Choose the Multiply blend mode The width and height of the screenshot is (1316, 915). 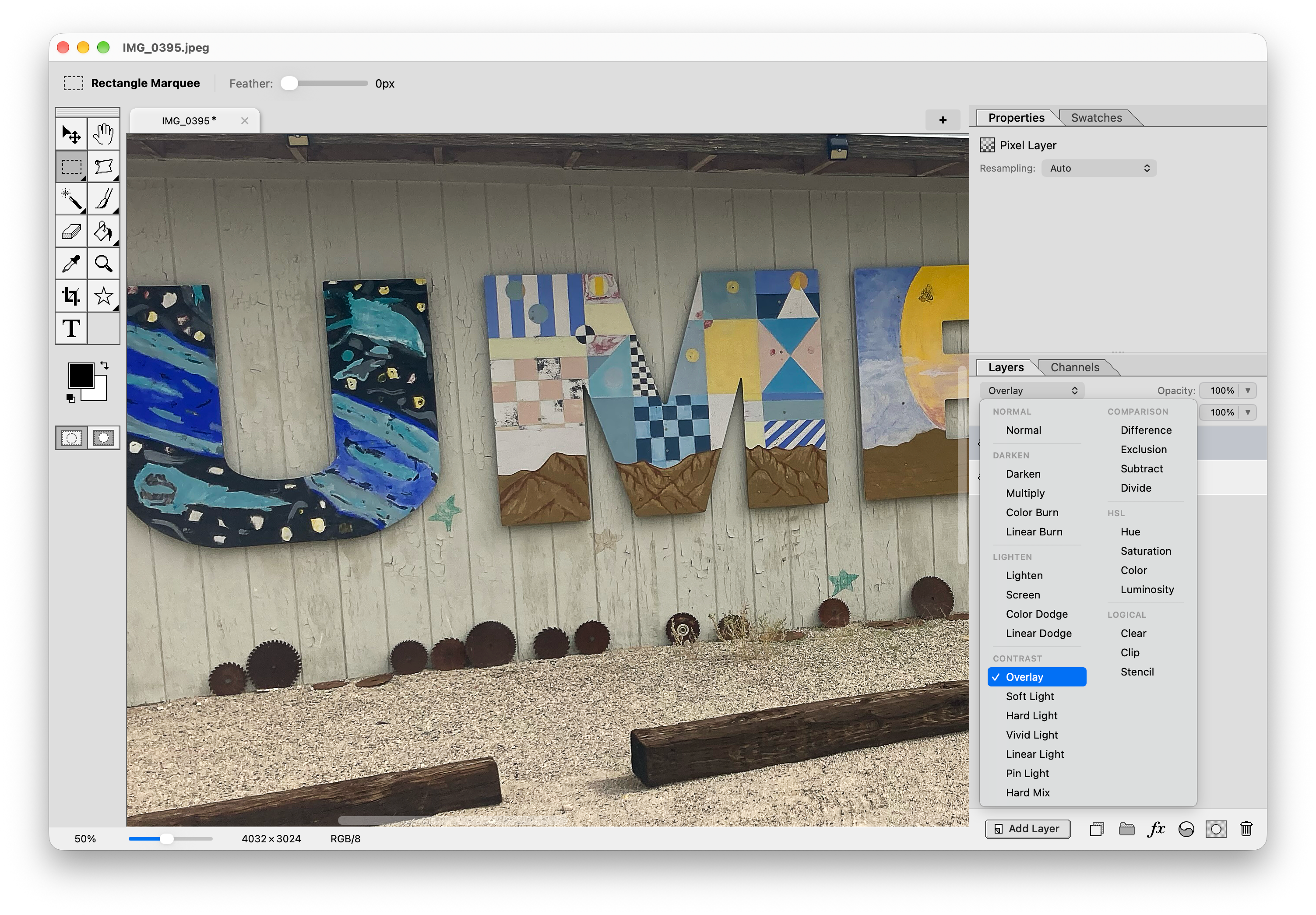pos(1025,493)
